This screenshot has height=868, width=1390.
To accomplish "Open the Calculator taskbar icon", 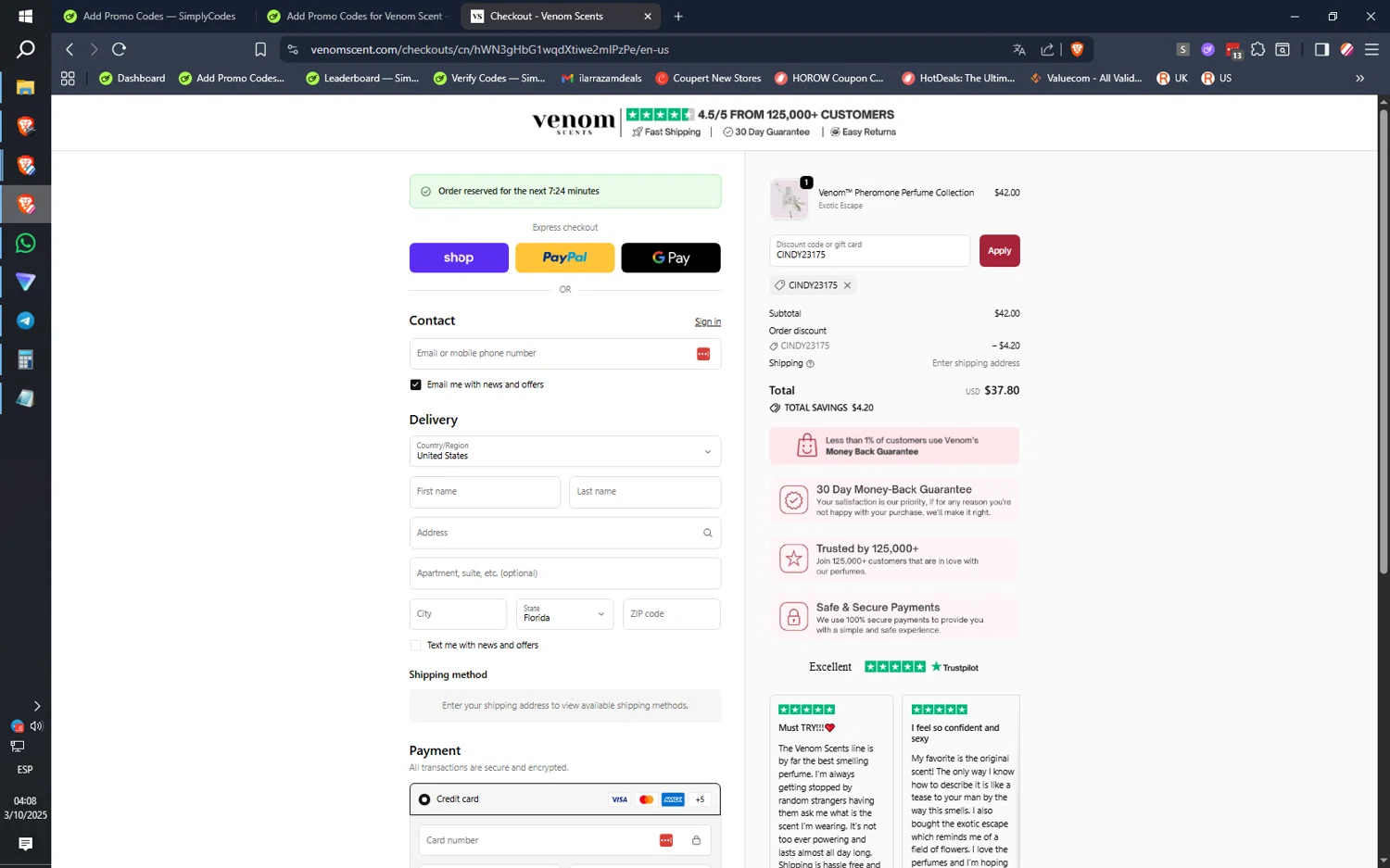I will tap(25, 359).
